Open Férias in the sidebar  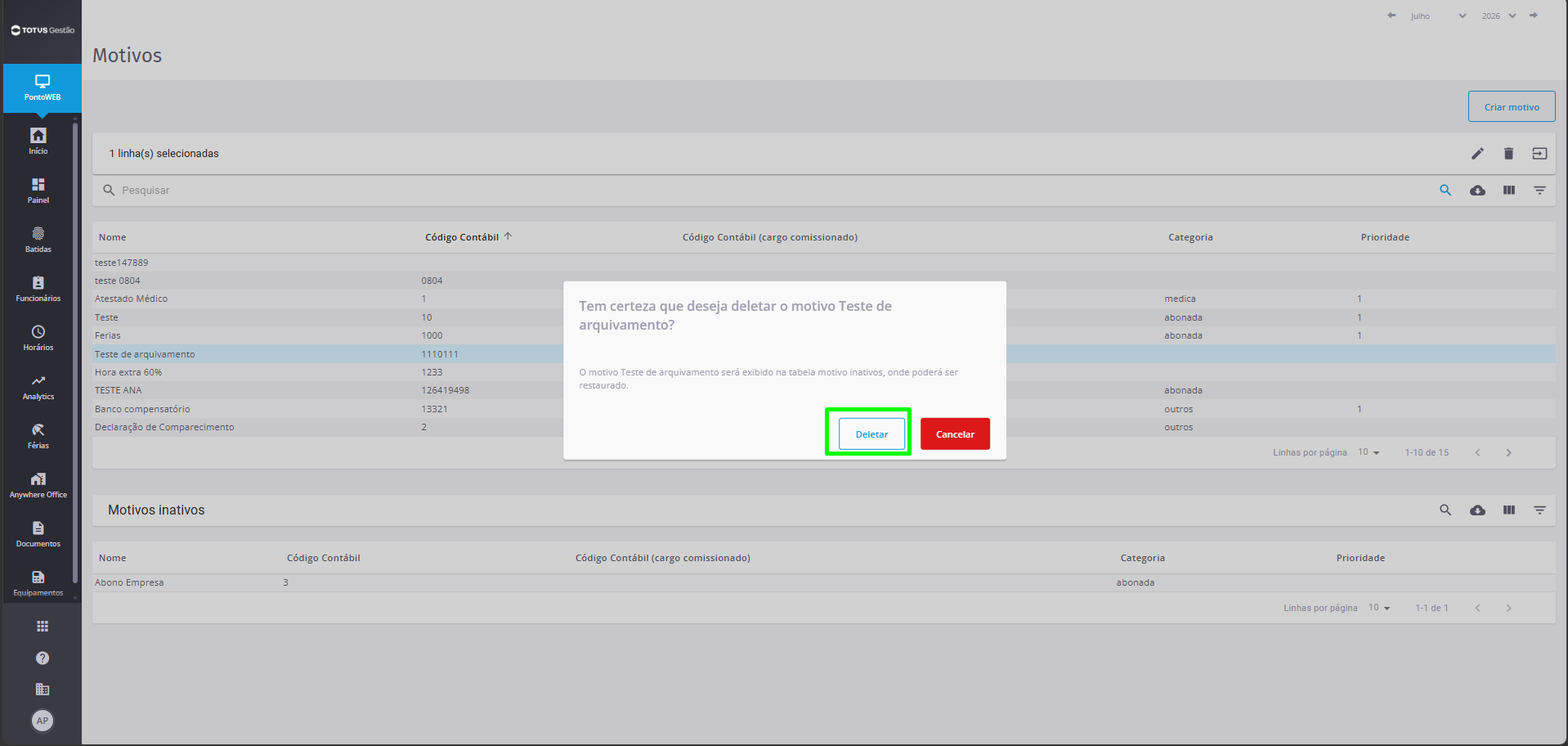pyautogui.click(x=38, y=435)
